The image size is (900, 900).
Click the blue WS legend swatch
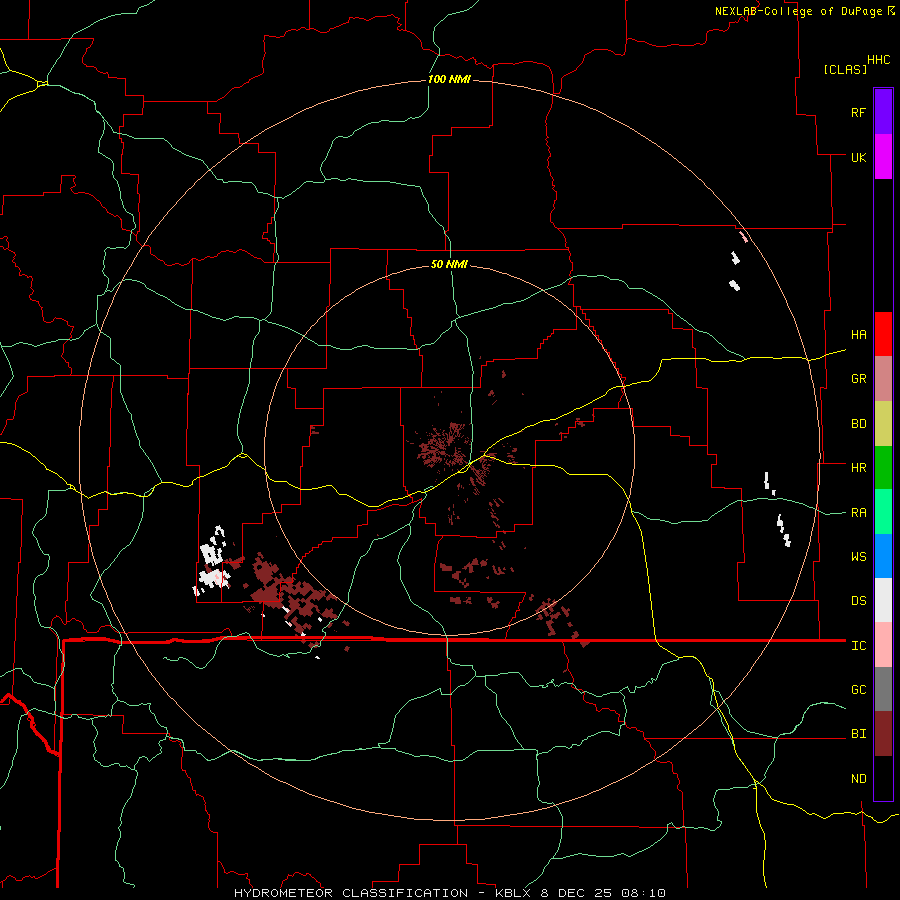[883, 556]
